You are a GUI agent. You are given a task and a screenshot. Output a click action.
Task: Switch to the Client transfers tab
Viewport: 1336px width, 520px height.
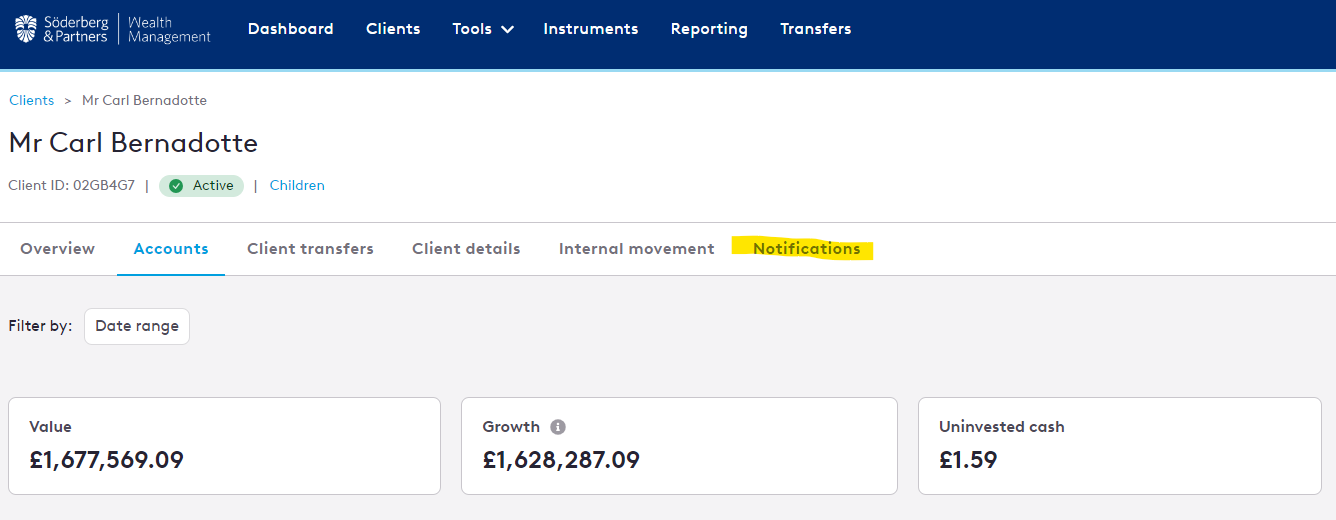(310, 249)
